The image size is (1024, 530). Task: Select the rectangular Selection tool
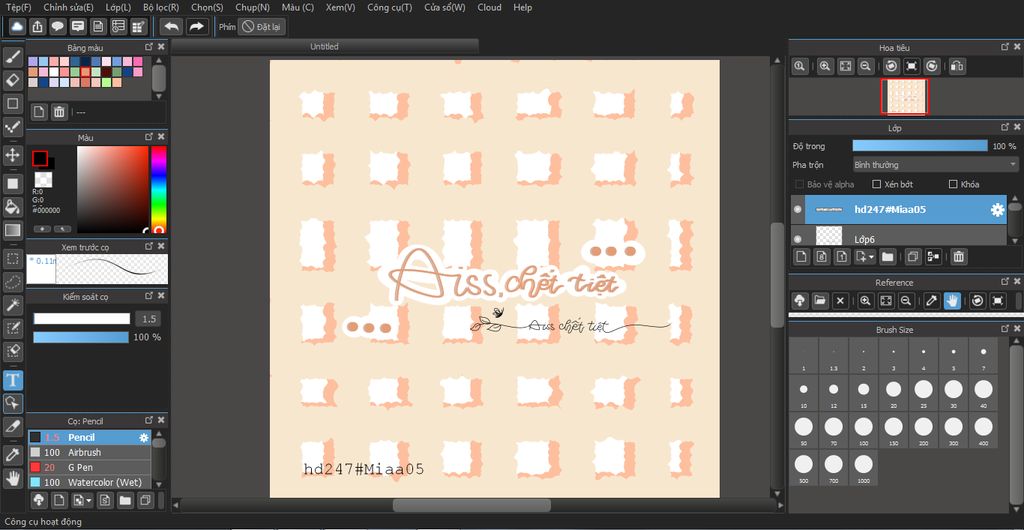pyautogui.click(x=12, y=258)
